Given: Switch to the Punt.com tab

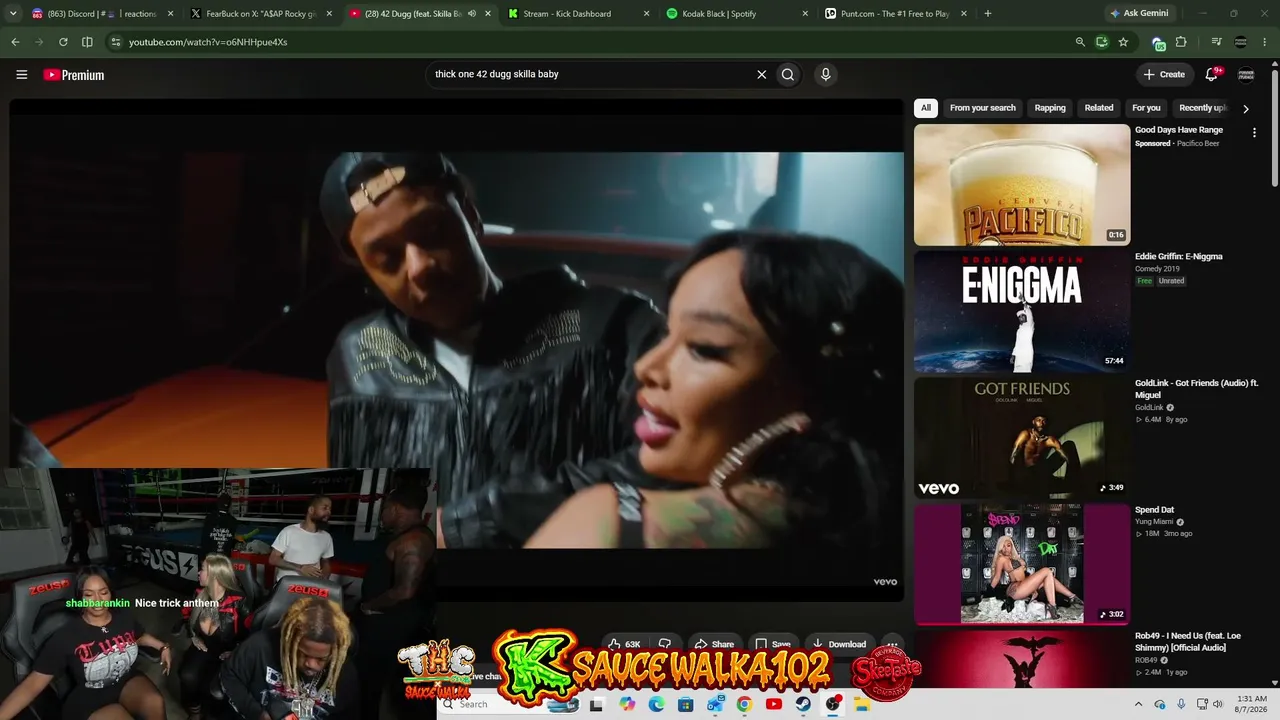Looking at the screenshot, I should 896,14.
